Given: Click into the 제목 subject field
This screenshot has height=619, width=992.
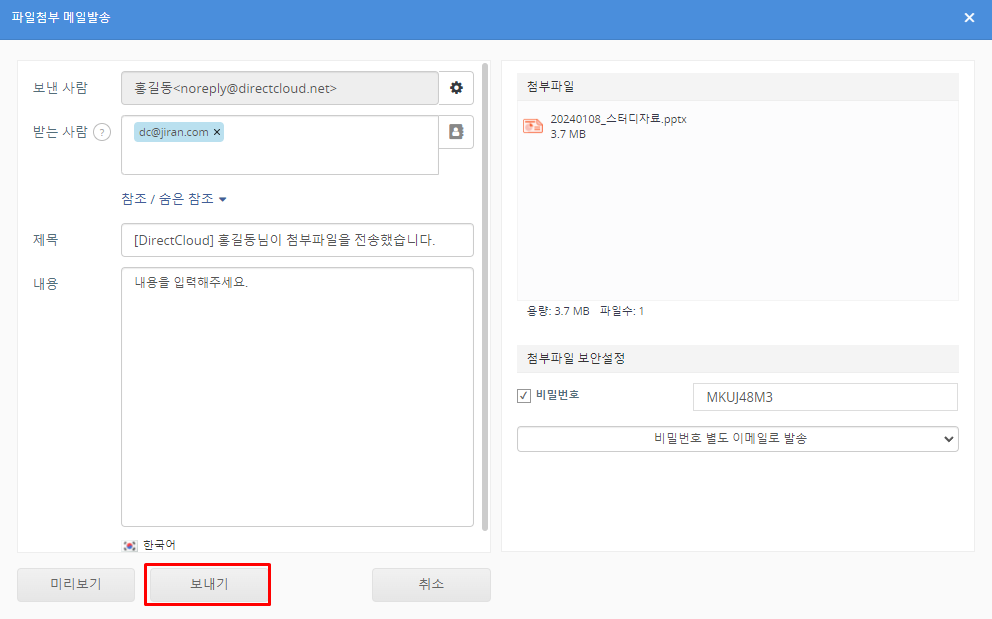Looking at the screenshot, I should (x=297, y=240).
